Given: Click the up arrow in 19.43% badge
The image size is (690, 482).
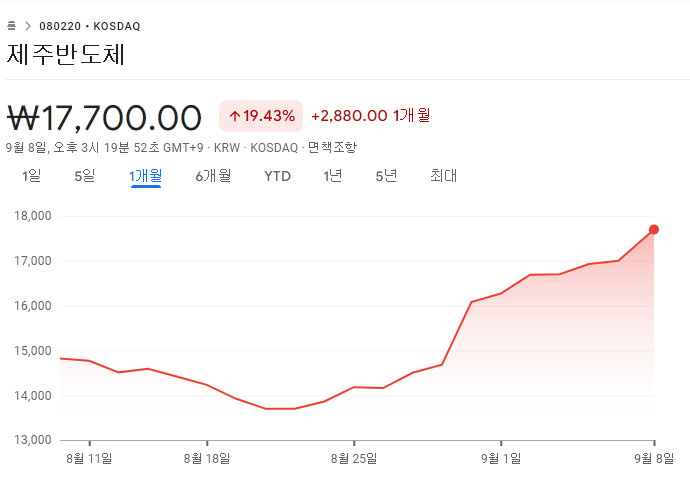Looking at the screenshot, I should click(234, 116).
